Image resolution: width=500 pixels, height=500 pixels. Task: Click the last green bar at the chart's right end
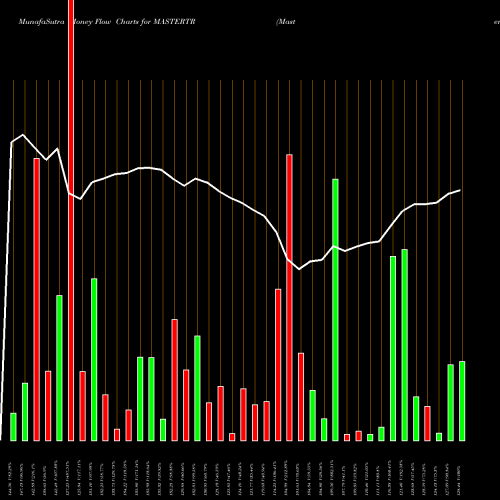pos(462,401)
